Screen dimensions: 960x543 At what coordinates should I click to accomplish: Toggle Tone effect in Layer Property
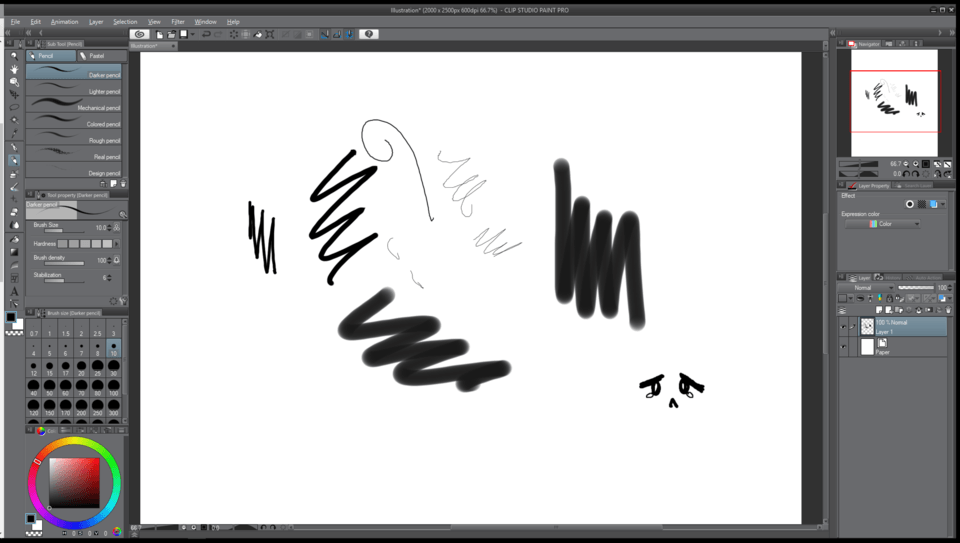point(922,204)
